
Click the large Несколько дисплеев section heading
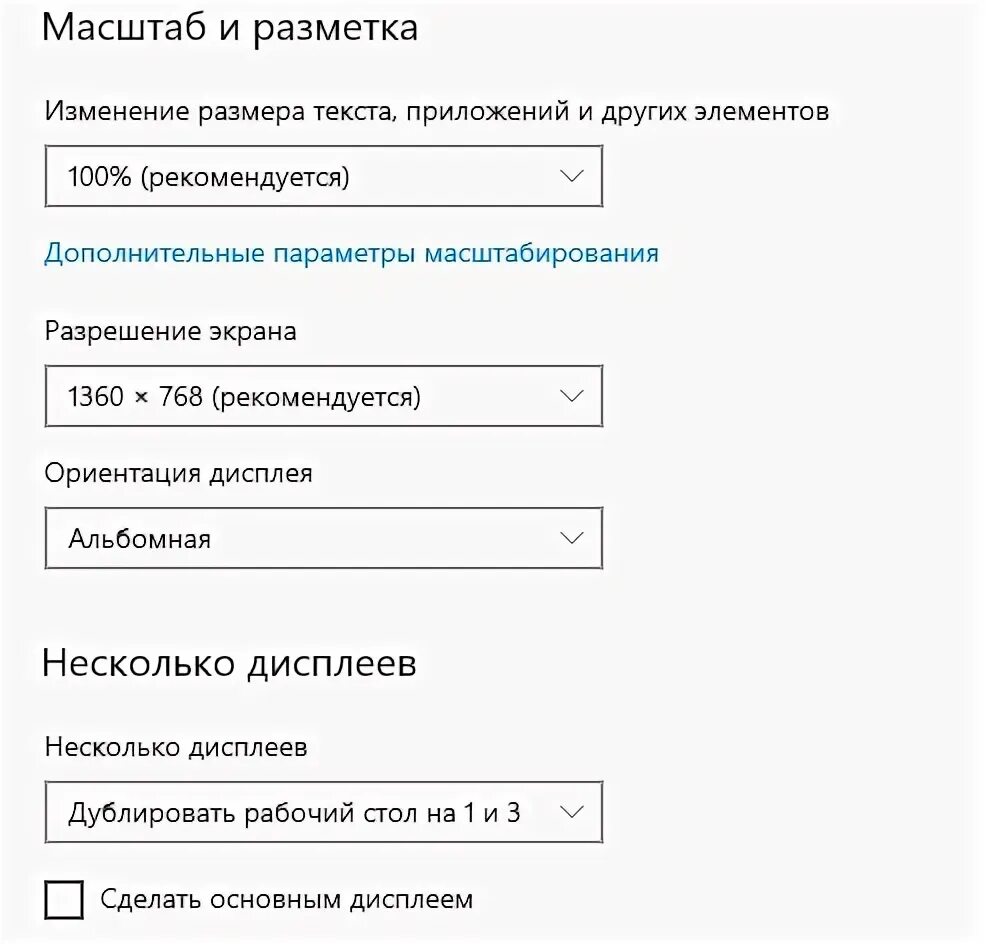point(229,663)
